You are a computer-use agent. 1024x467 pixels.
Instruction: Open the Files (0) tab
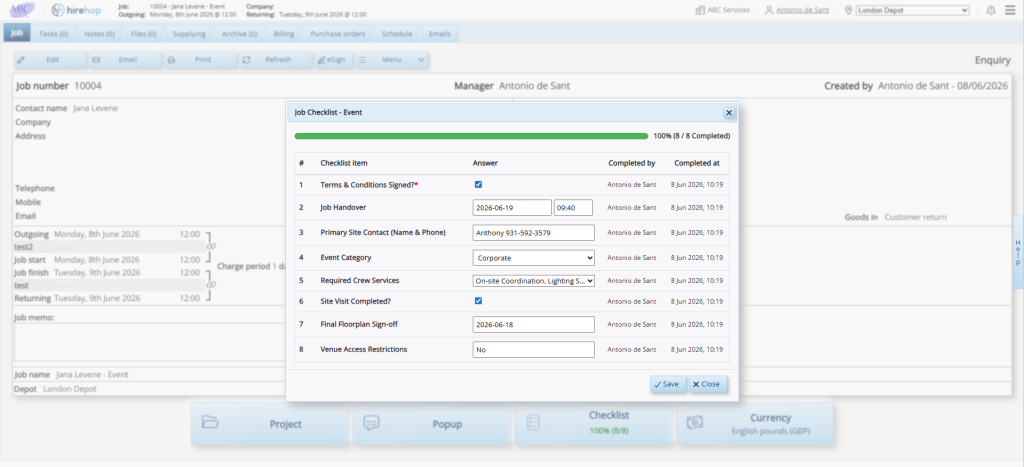(x=143, y=34)
